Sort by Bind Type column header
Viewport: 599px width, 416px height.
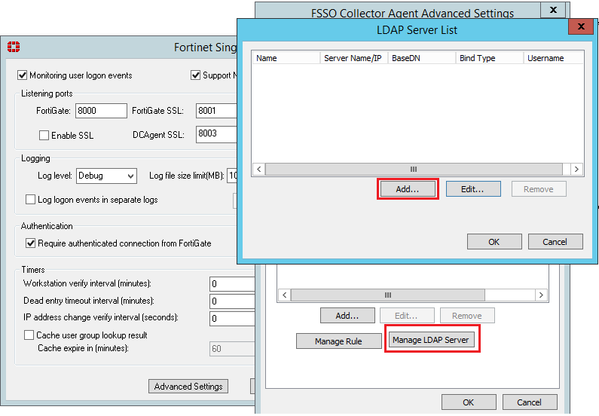(x=489, y=58)
